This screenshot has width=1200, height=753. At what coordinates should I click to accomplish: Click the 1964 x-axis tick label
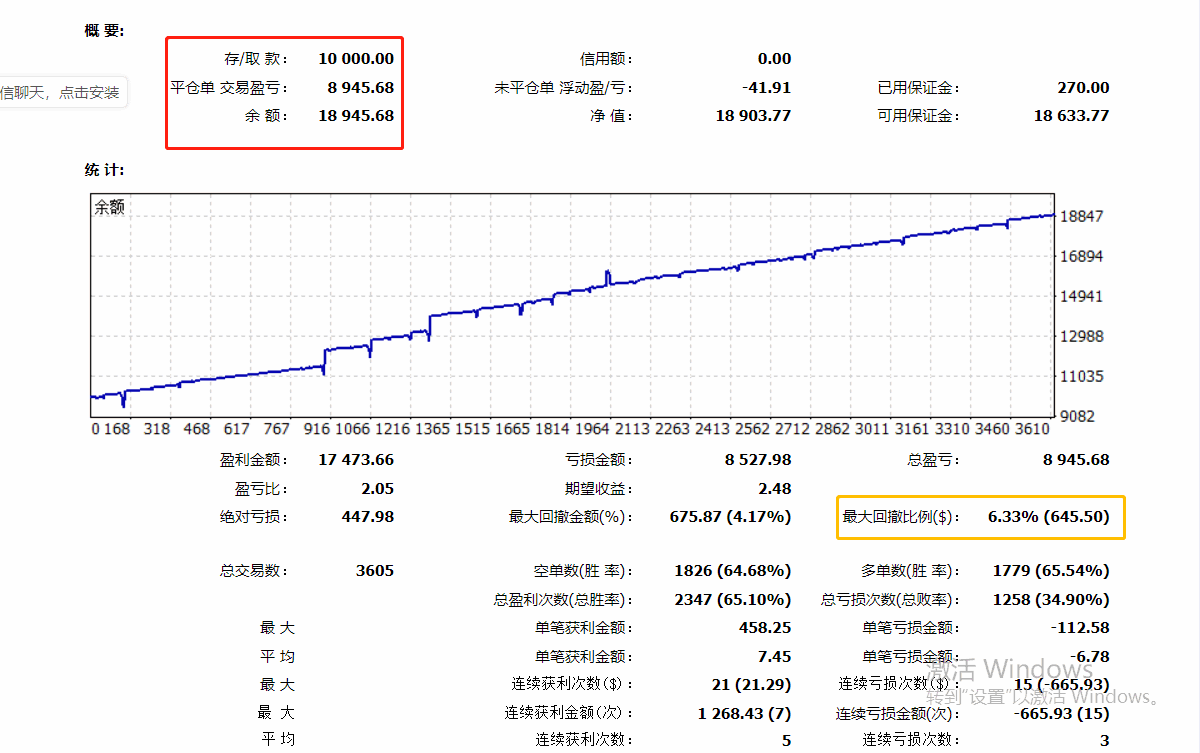point(593,429)
